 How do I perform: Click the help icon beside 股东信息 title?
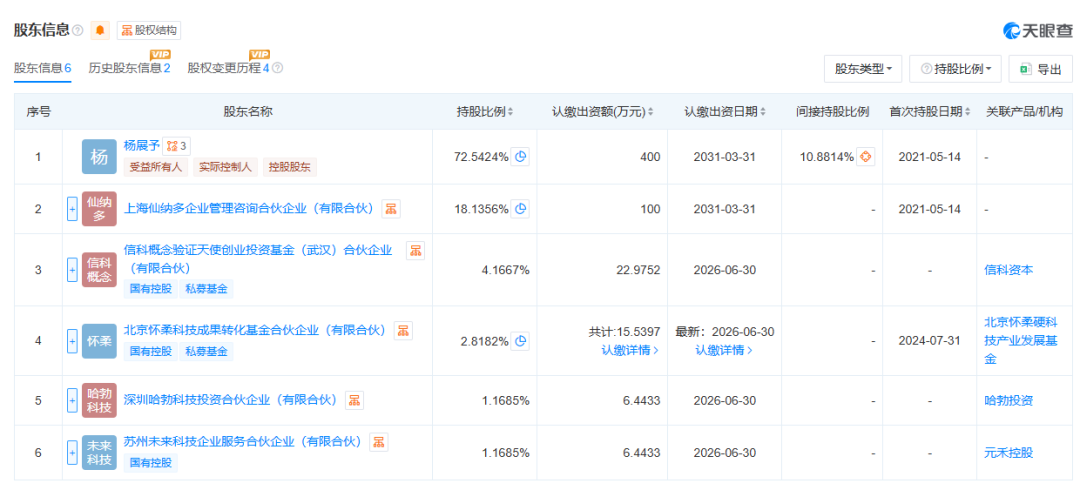78,30
